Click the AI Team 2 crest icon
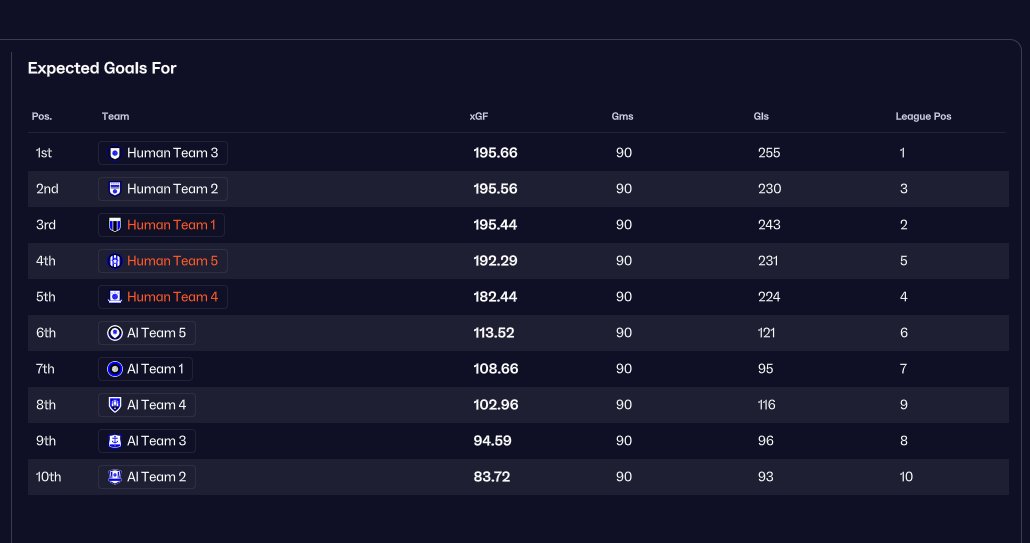Viewport: 1030px width, 543px height. point(115,477)
